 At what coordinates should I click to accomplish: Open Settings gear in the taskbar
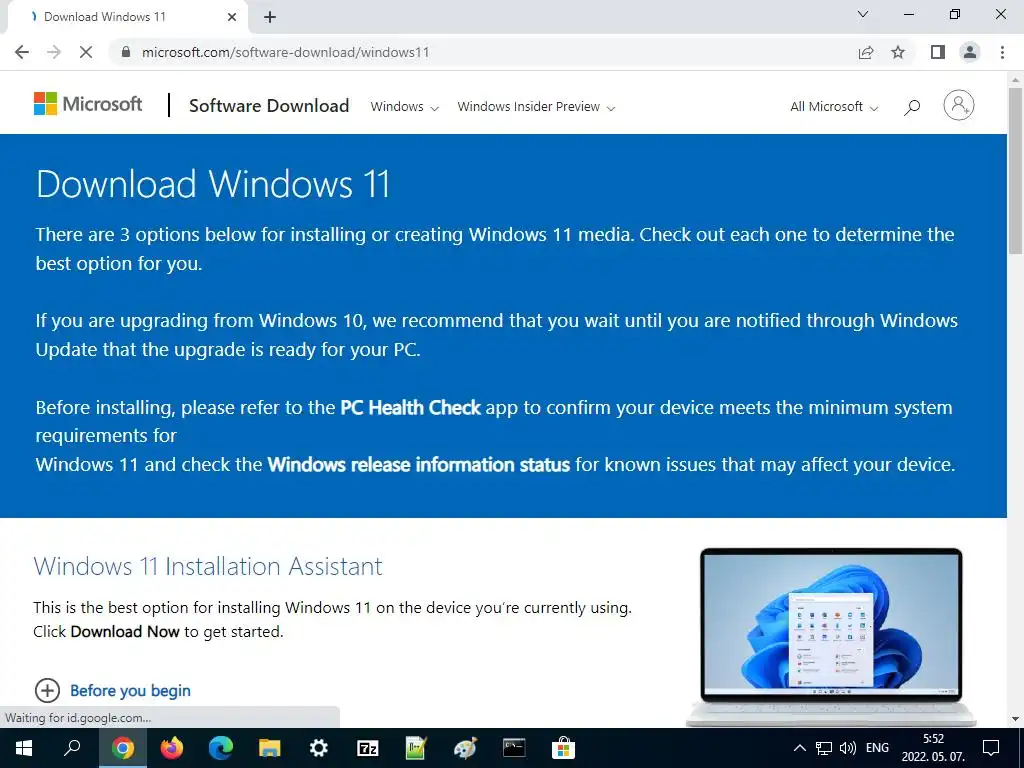pos(319,748)
